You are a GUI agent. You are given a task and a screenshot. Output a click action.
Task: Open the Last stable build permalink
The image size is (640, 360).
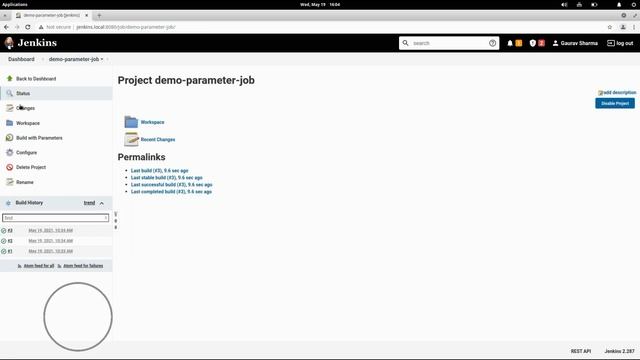click(x=167, y=178)
